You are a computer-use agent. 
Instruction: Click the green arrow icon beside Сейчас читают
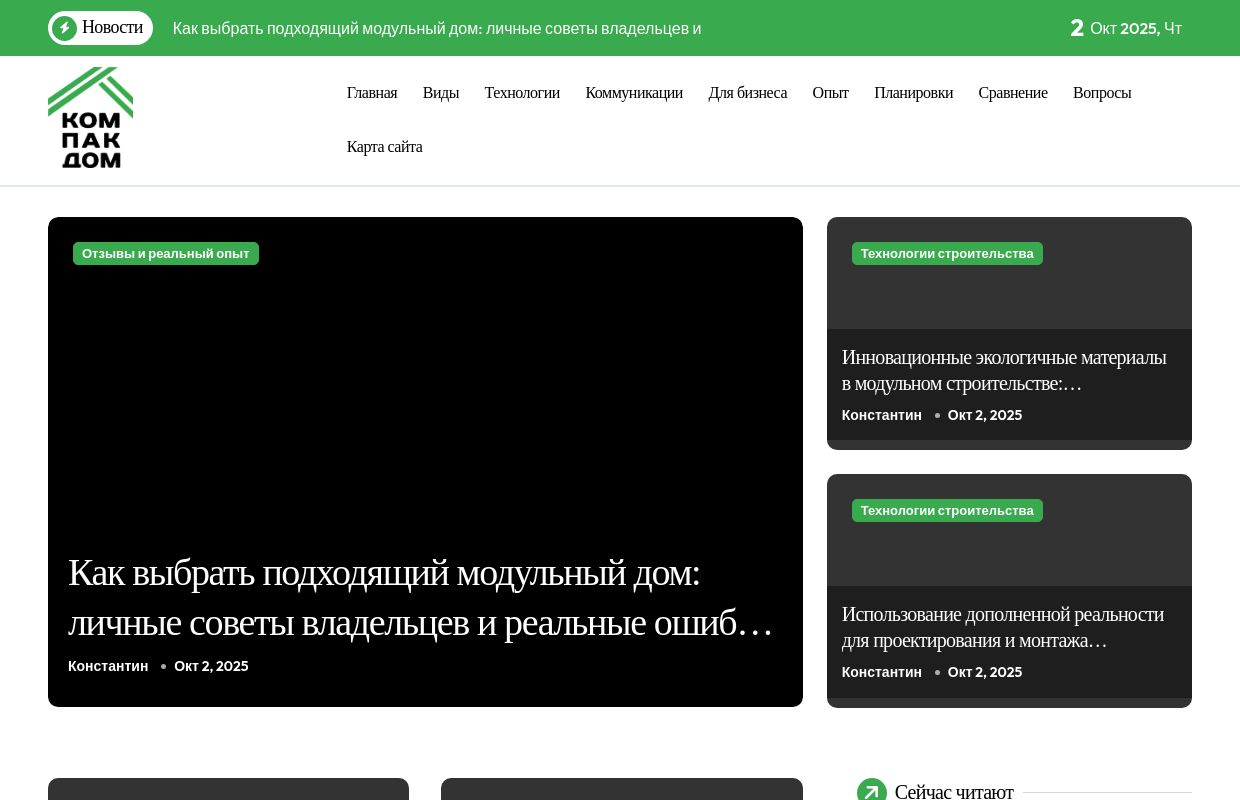click(871, 791)
